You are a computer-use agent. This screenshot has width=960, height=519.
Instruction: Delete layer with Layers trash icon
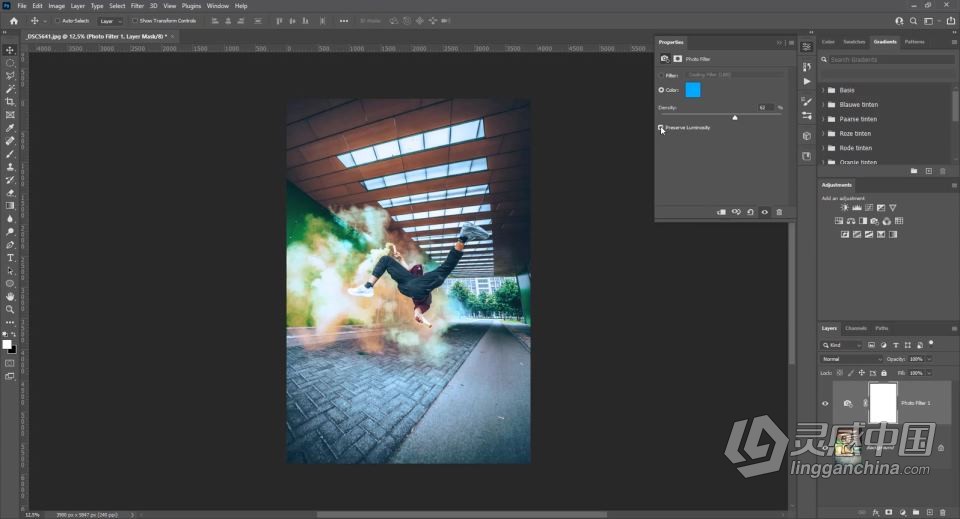pos(943,512)
